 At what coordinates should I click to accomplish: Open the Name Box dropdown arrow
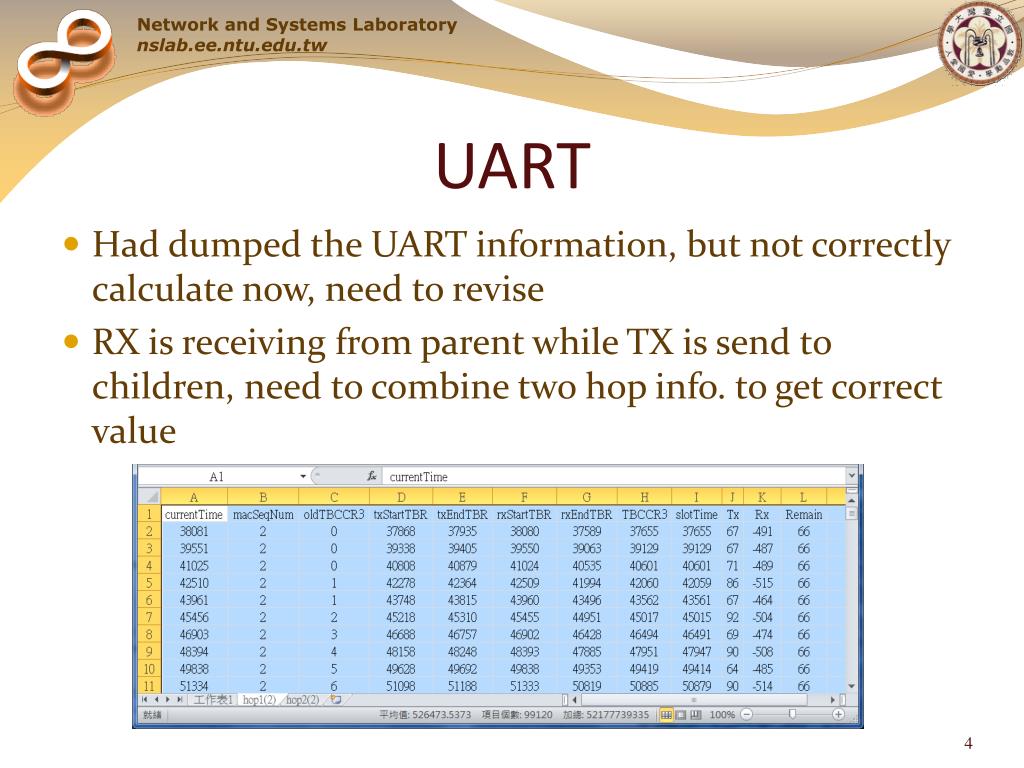(x=303, y=476)
